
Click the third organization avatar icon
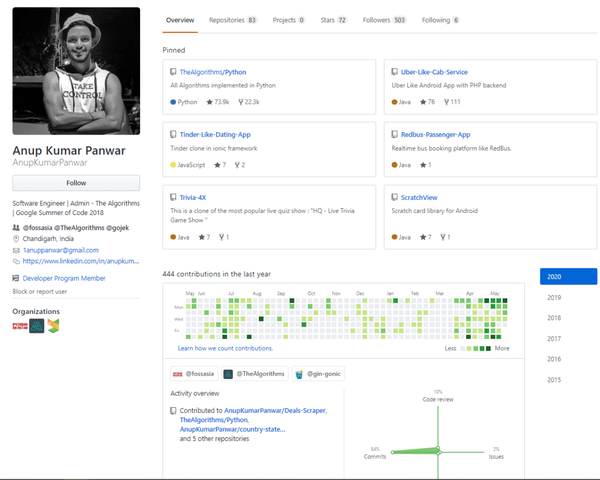pos(53,325)
